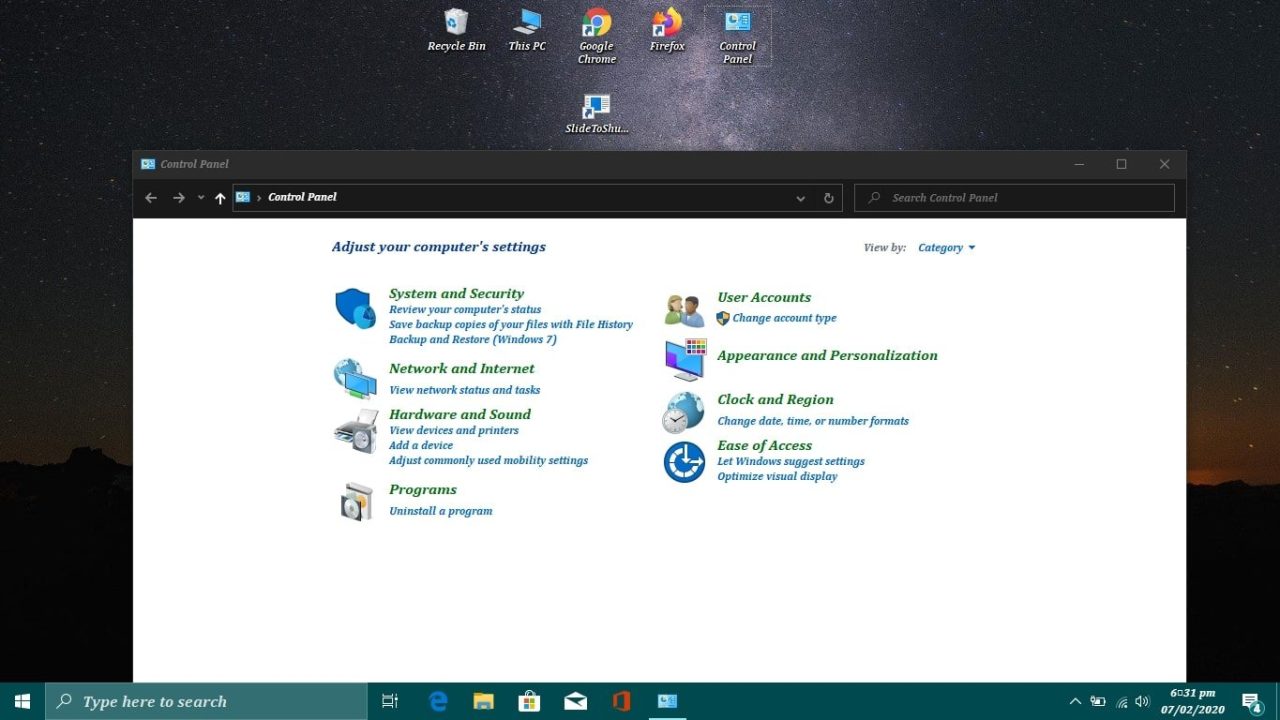Open the taskbar clock and date
The image size is (1280, 720).
pos(1192,702)
